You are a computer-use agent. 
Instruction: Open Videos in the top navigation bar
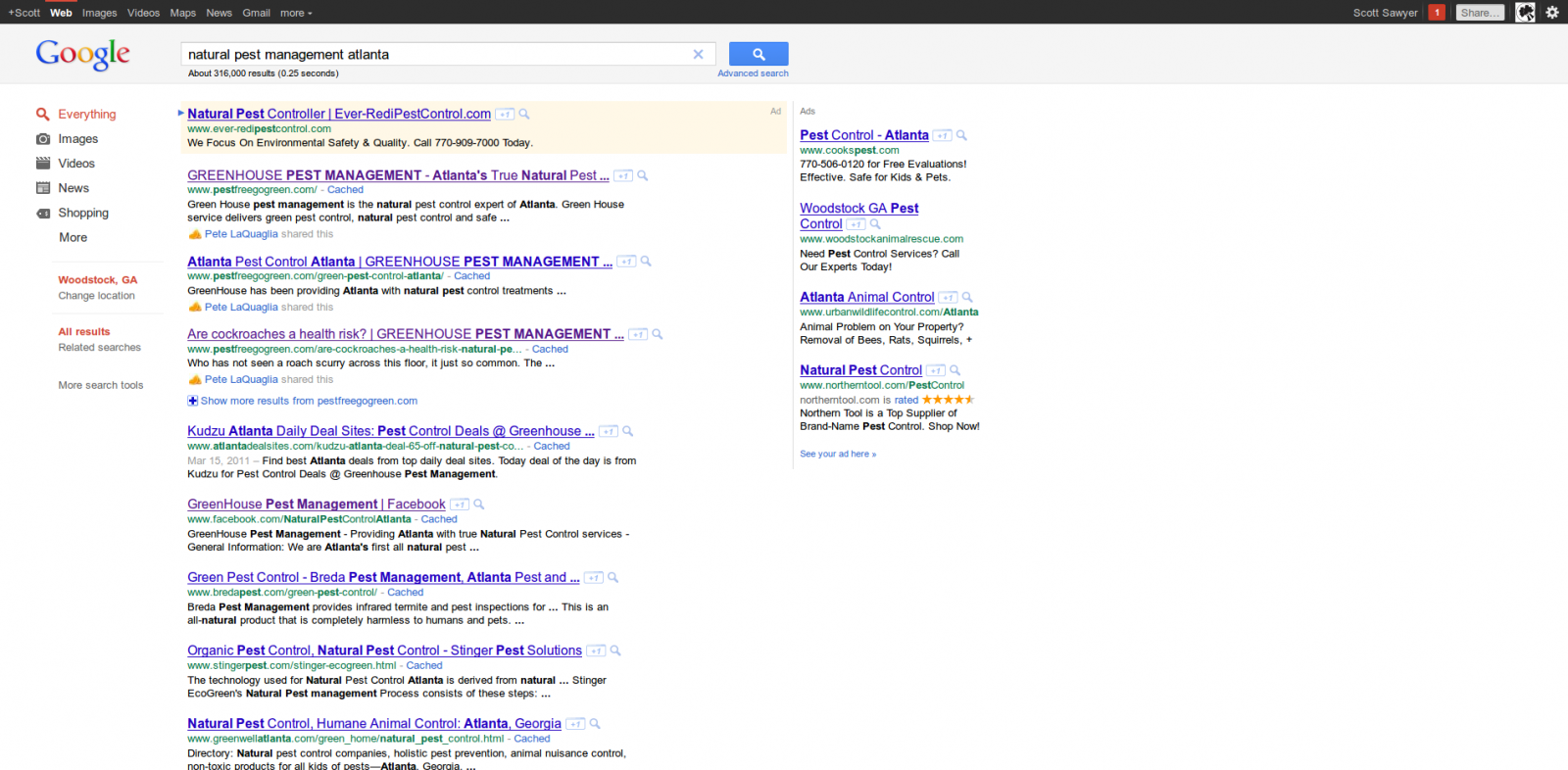pos(143,13)
